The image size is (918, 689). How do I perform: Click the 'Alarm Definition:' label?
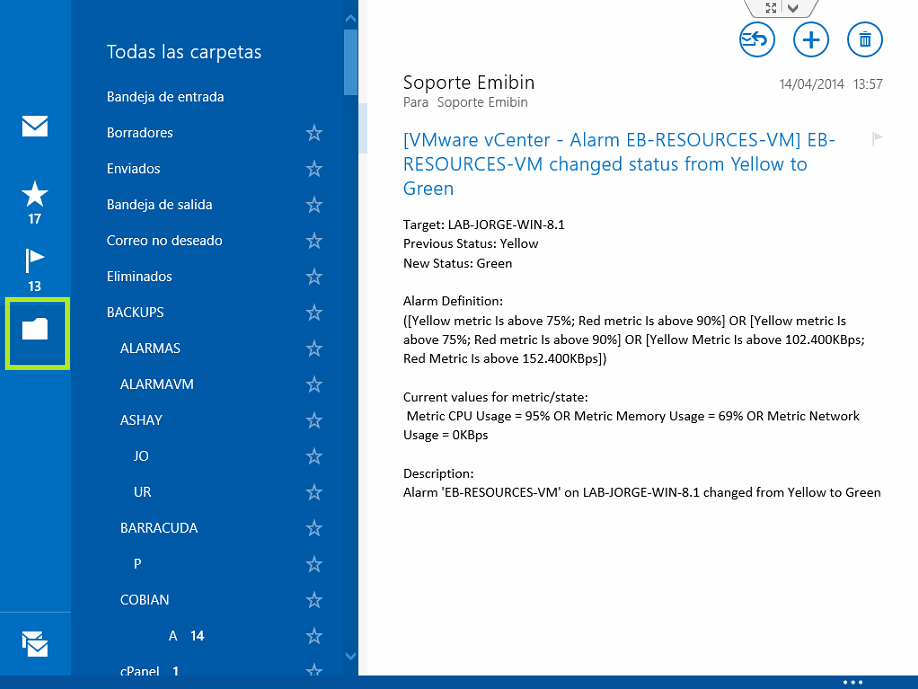click(x=453, y=301)
